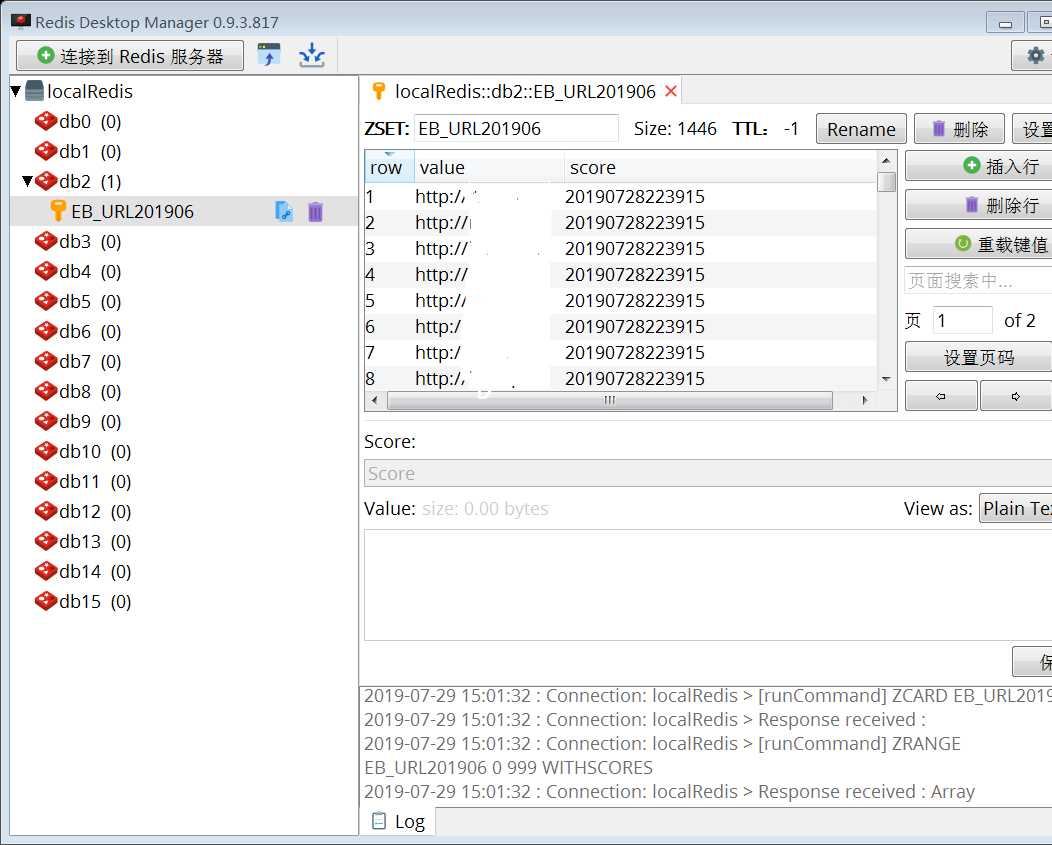Click the 页面搜索中 search field
This screenshot has height=845, width=1052.
coord(978,281)
